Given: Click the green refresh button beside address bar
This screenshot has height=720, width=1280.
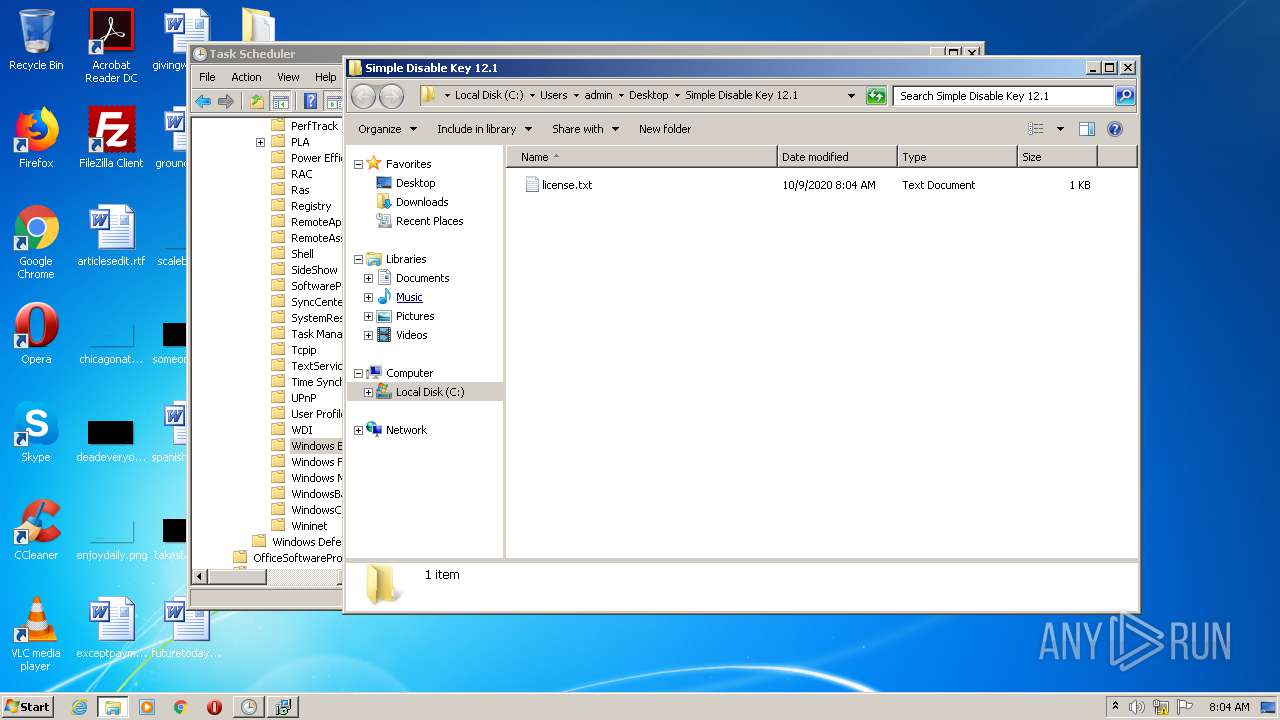Looking at the screenshot, I should [x=876, y=96].
